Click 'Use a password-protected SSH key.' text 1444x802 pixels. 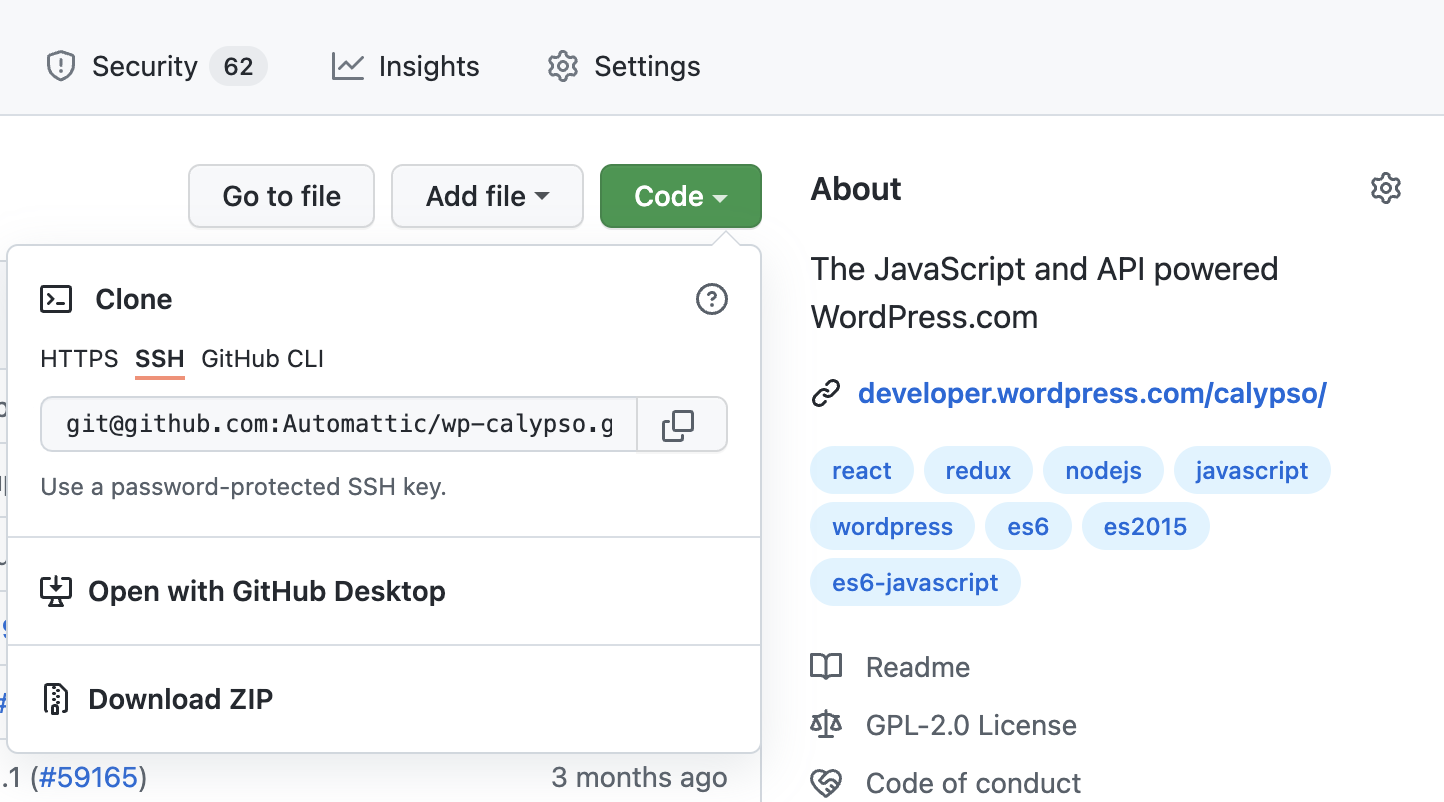coord(243,487)
